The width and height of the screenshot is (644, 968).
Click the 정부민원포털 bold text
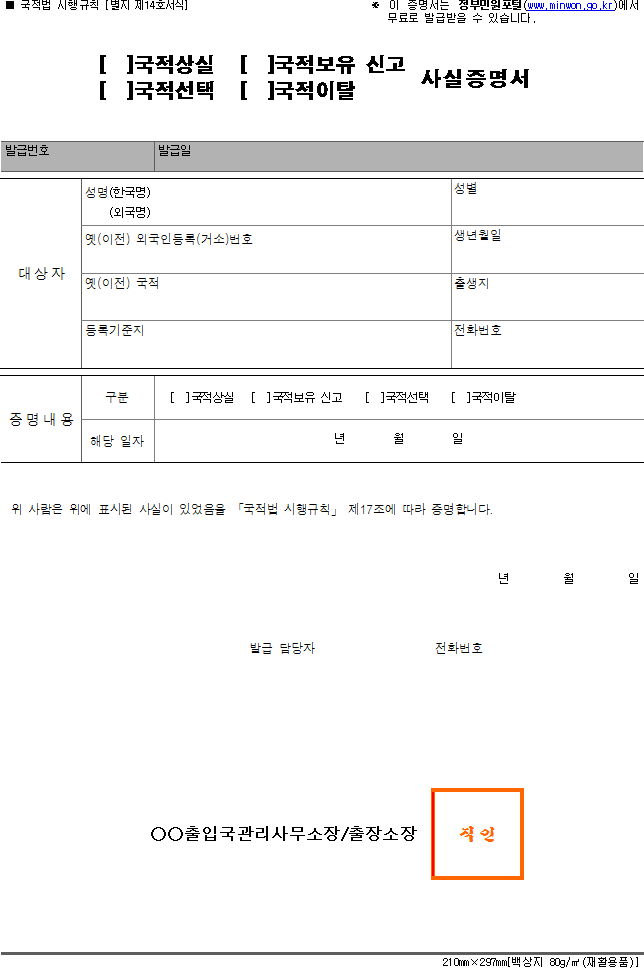point(490,6)
